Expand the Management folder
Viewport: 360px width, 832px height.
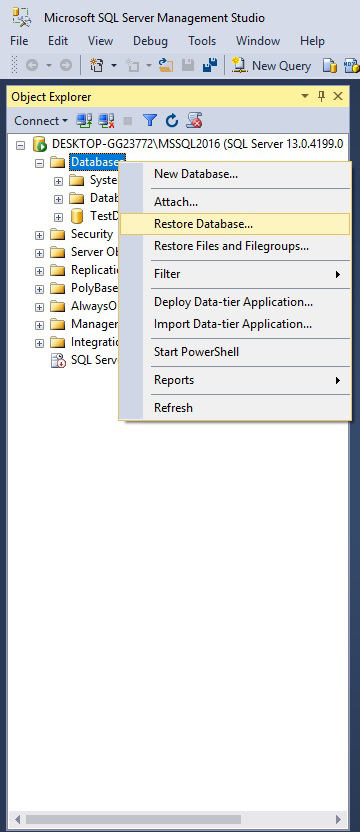click(39, 325)
